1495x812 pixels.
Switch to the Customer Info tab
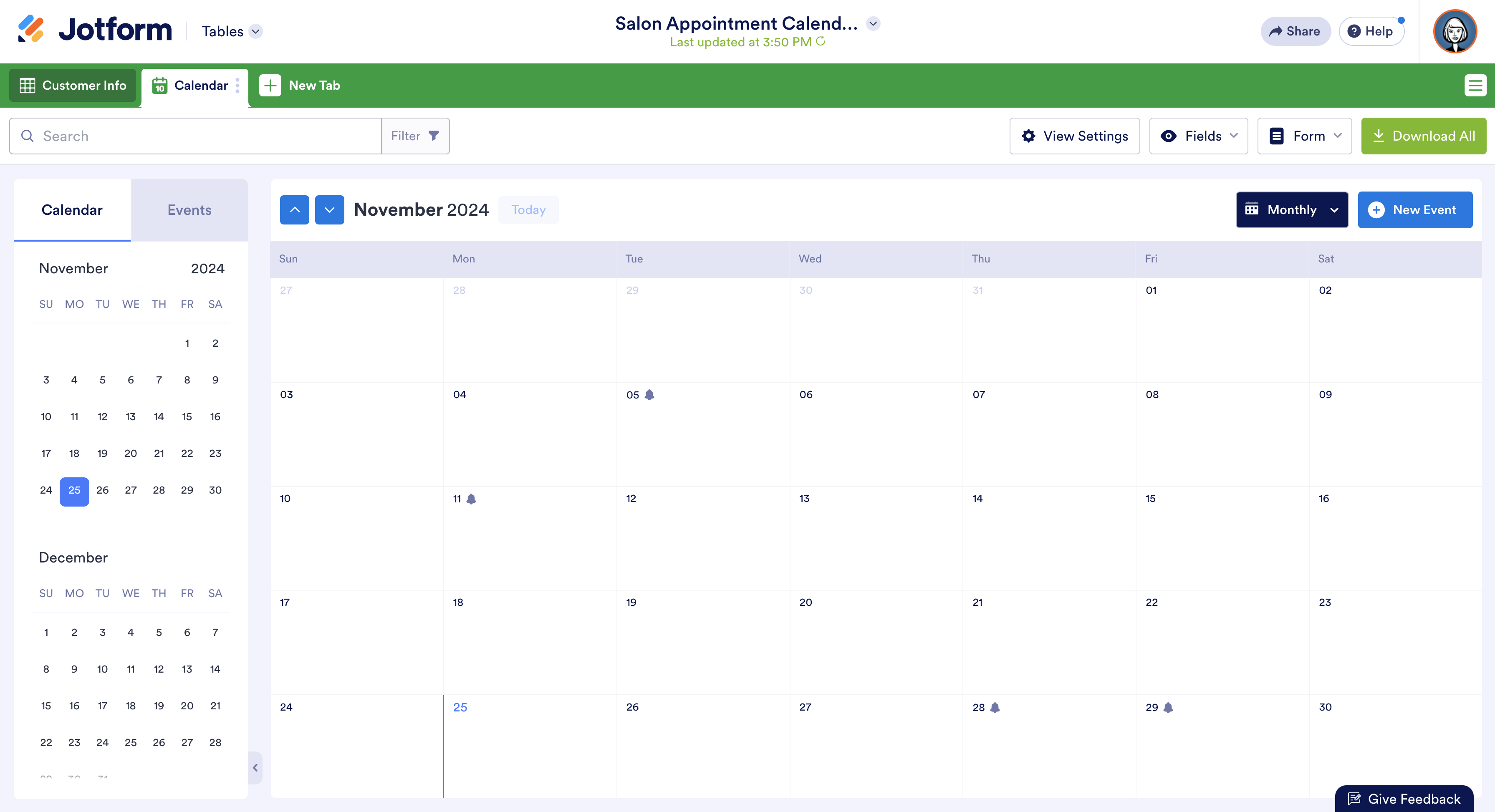pos(73,85)
